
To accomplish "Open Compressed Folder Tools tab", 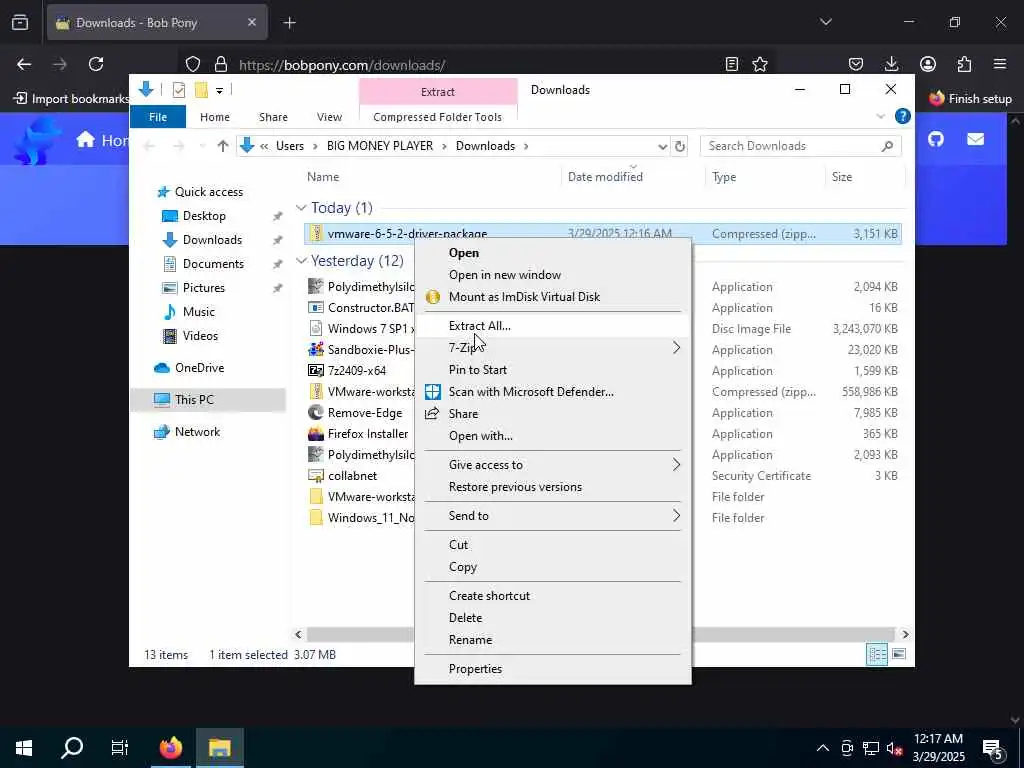I will point(438,117).
